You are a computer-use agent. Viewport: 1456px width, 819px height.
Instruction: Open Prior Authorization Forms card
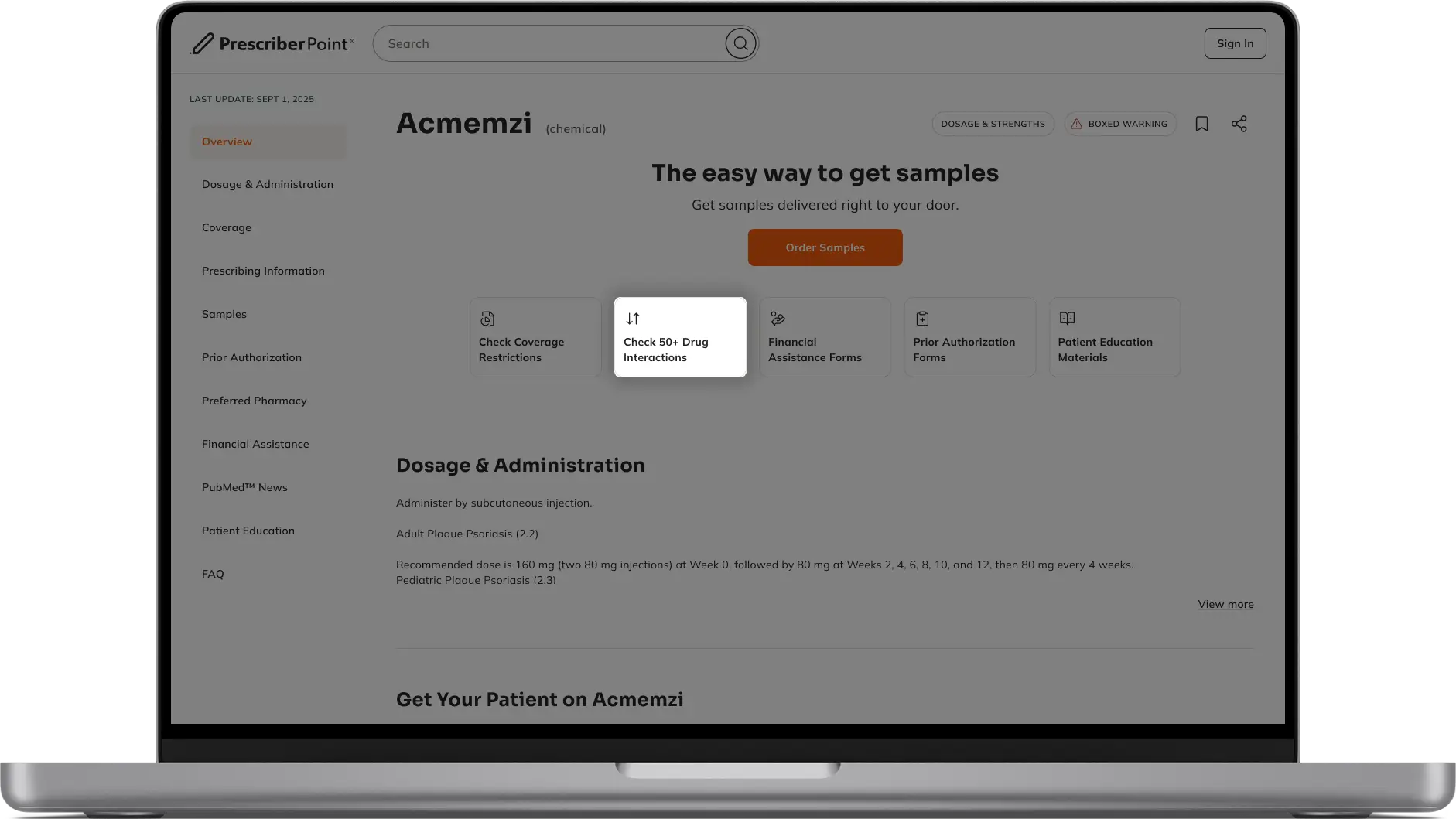(969, 337)
